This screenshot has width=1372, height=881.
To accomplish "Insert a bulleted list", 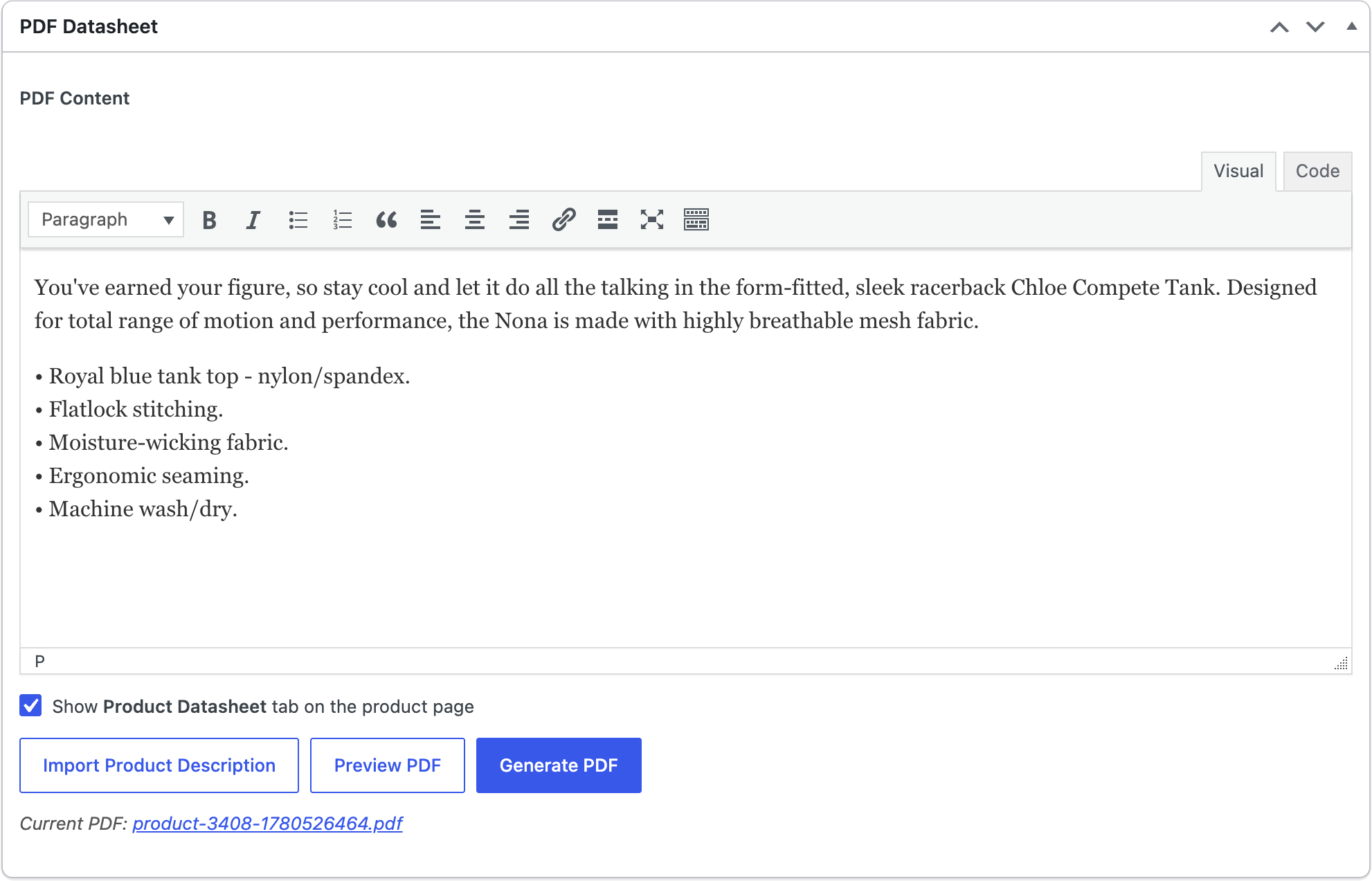I will point(298,220).
